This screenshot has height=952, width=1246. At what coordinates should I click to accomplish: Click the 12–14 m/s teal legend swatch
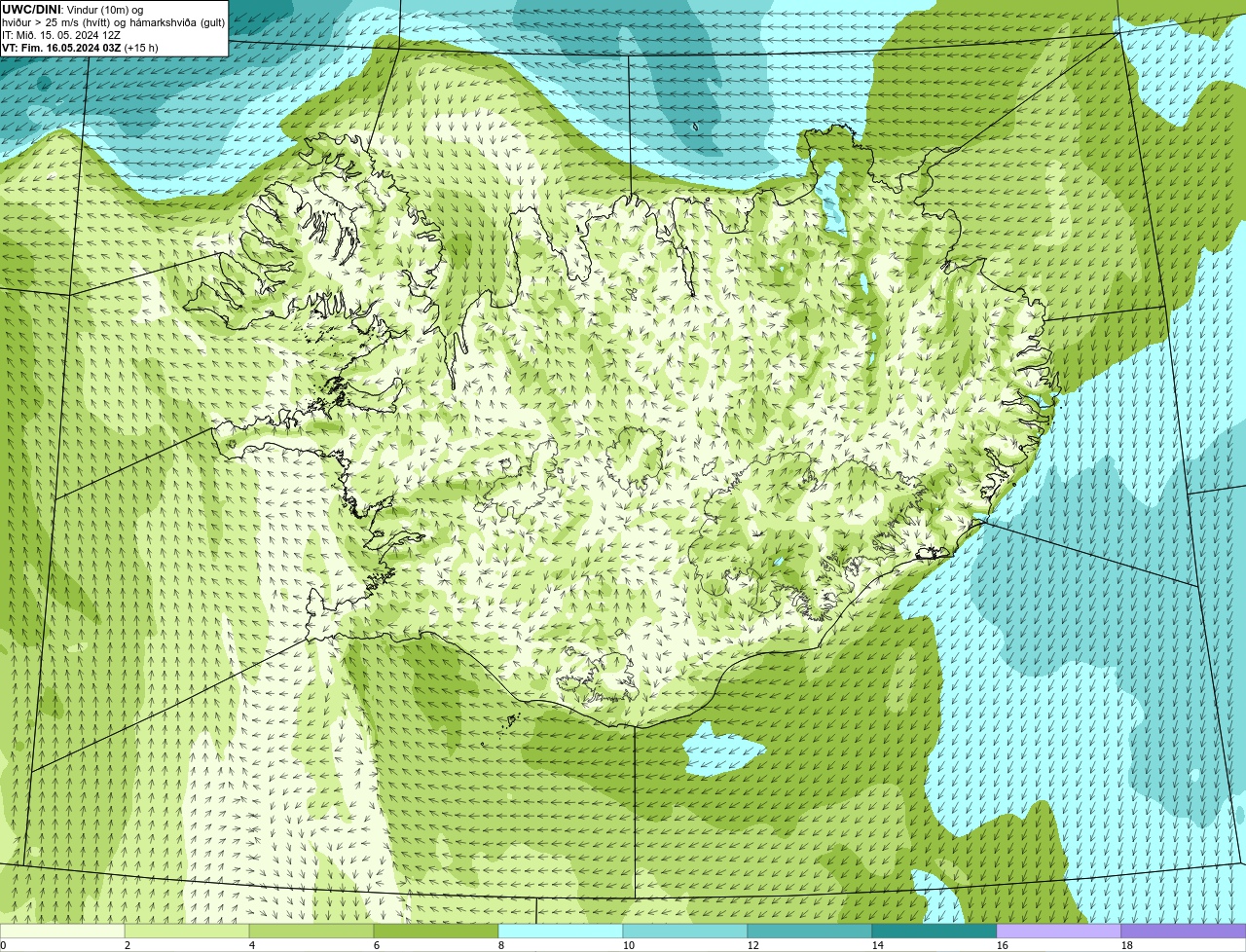[810, 931]
